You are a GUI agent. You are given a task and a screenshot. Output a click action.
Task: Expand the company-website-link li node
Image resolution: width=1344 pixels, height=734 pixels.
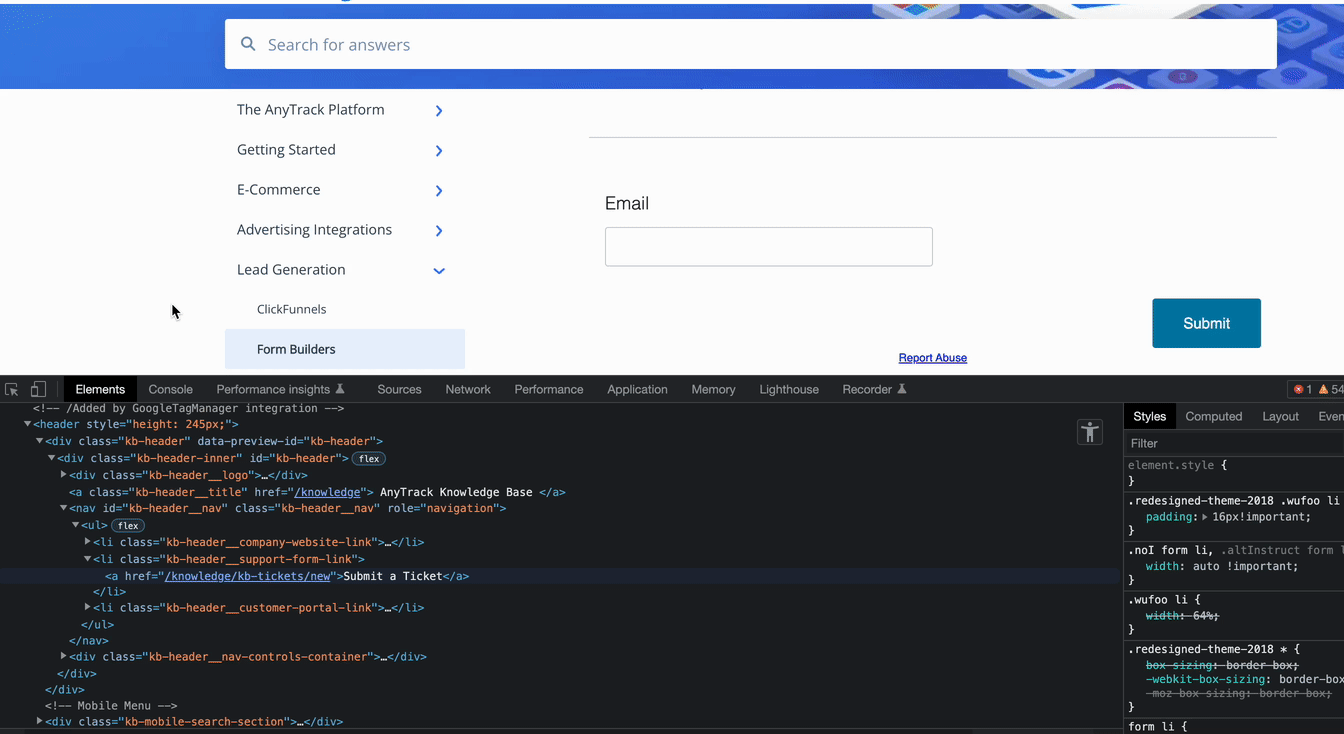[88, 542]
